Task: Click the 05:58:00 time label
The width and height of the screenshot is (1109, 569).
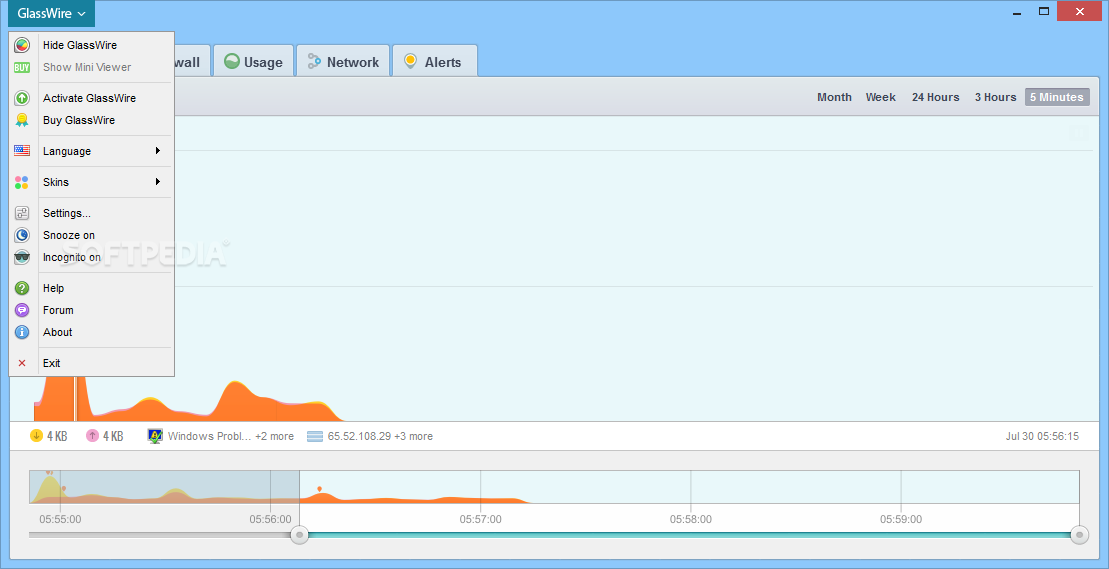Action: (x=691, y=520)
